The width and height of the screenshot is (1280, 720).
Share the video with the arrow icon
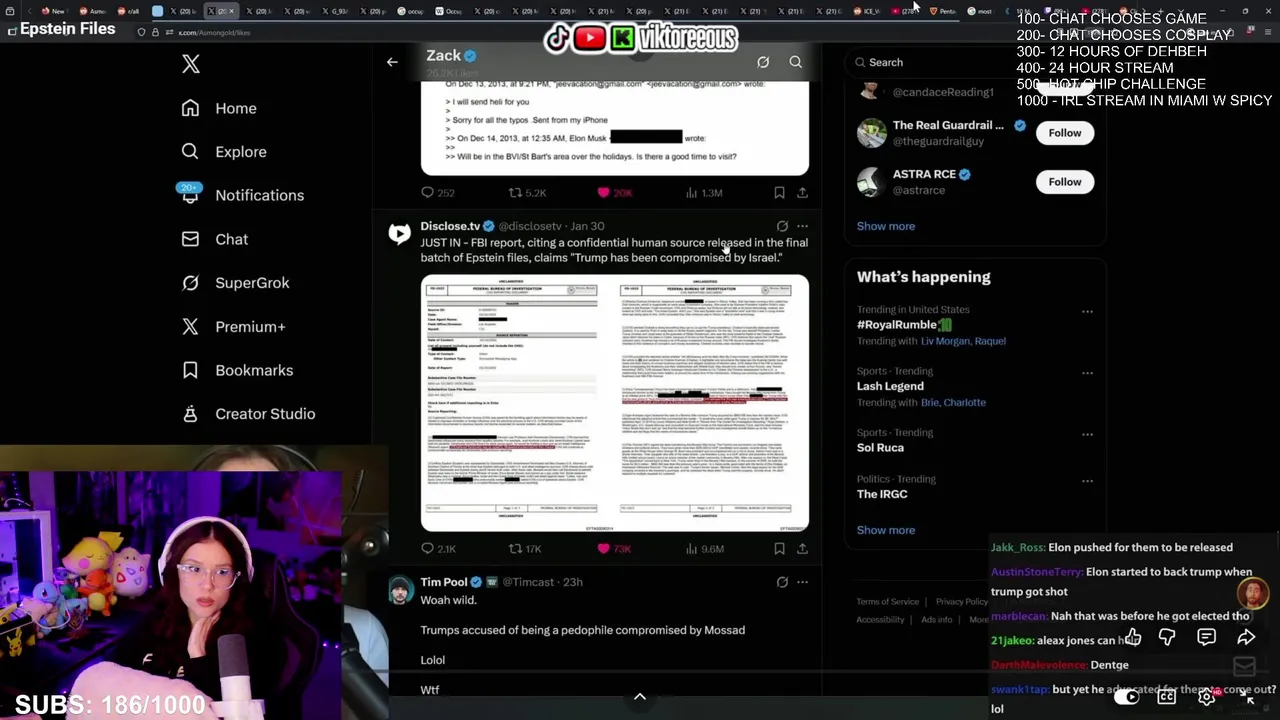click(1246, 637)
